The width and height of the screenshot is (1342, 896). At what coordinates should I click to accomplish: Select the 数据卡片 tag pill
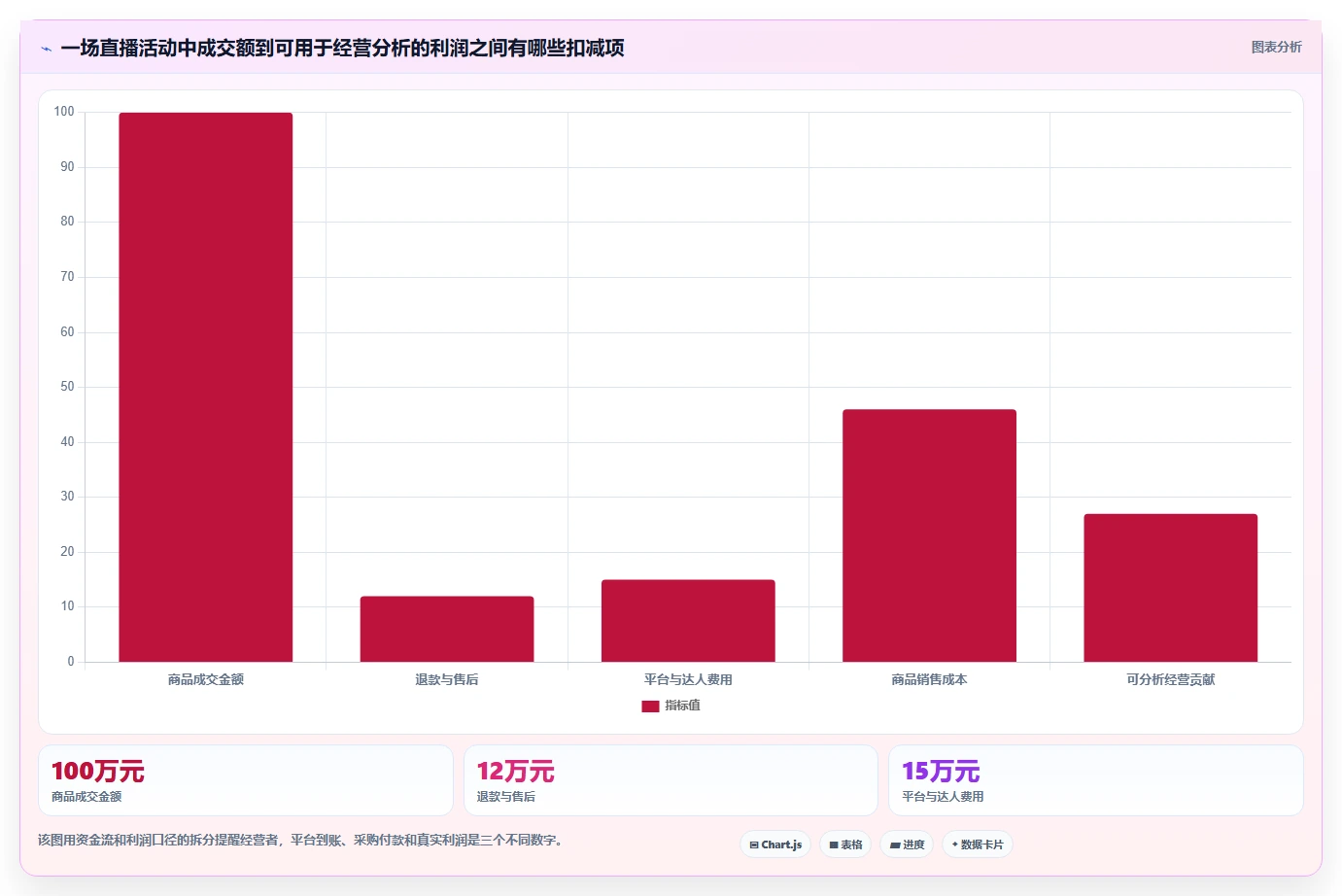[978, 844]
